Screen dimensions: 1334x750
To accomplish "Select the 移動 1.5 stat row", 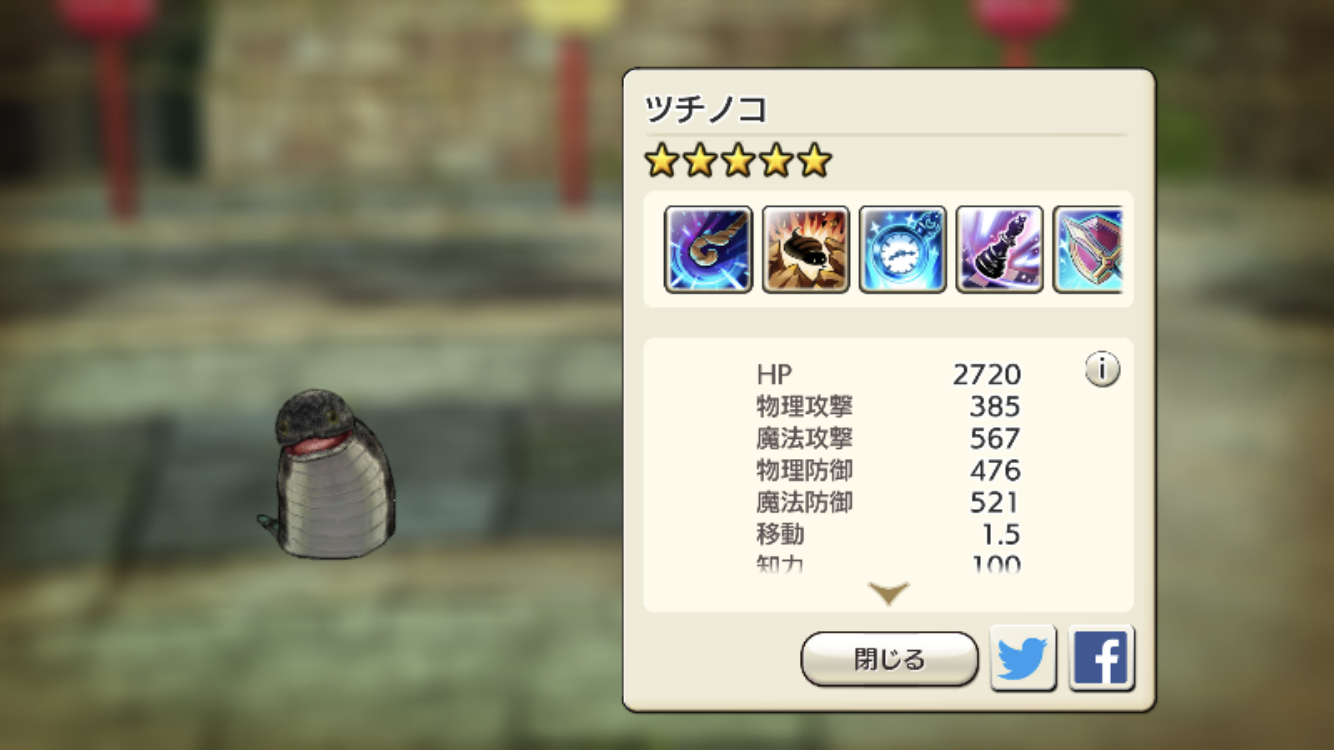I will [889, 534].
